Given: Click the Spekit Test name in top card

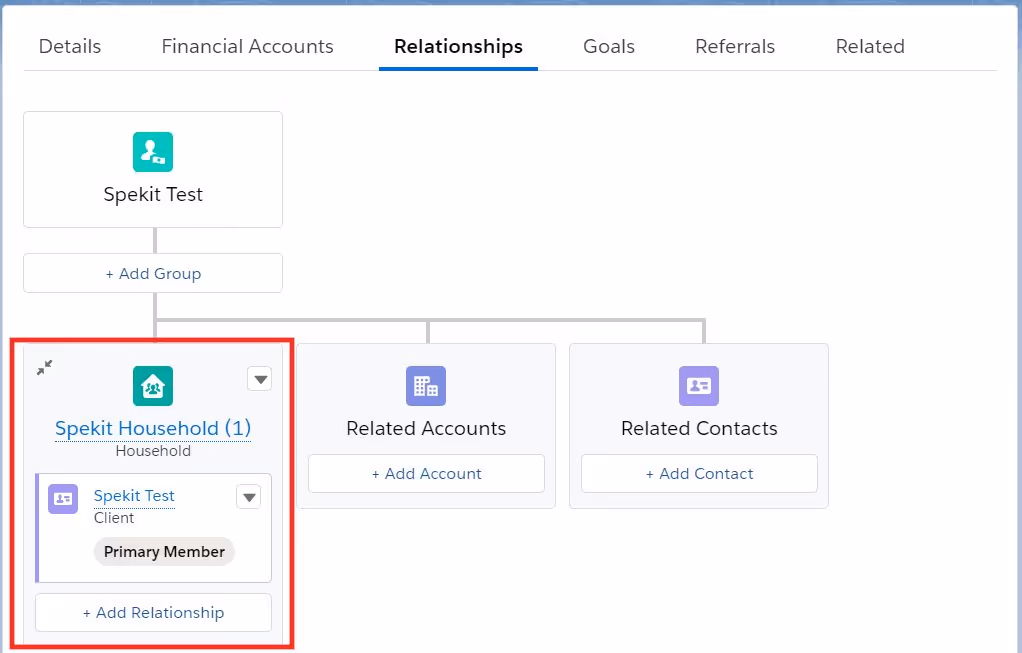Looking at the screenshot, I should tap(153, 194).
